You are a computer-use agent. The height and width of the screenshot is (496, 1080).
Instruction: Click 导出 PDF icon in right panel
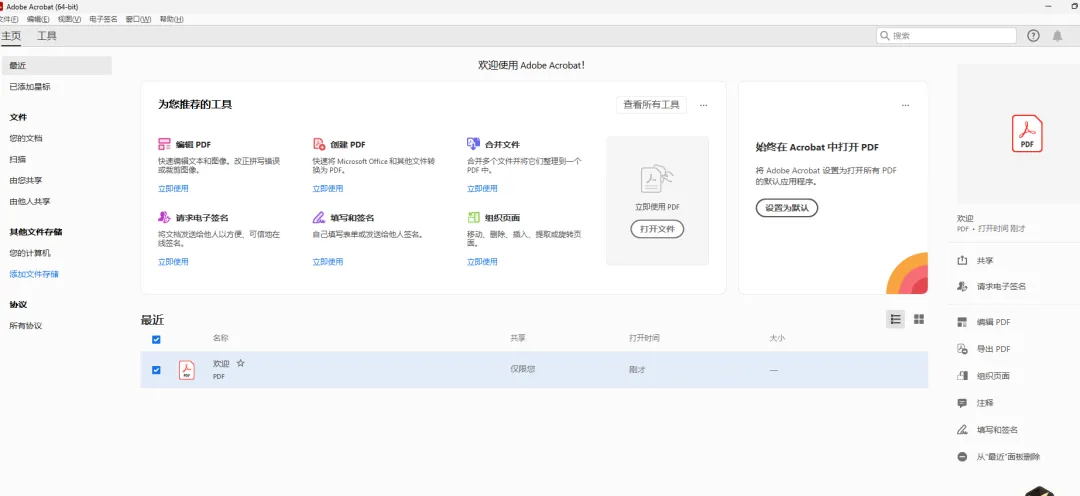[x=962, y=349]
